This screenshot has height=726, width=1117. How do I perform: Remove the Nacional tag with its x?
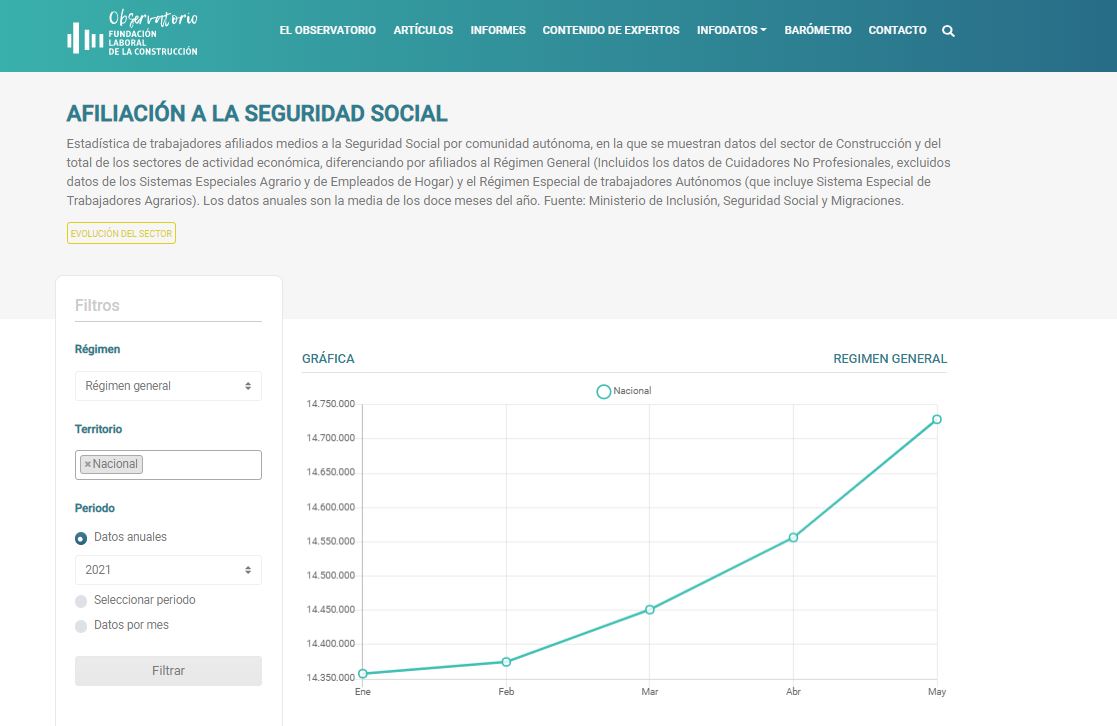[x=88, y=464]
